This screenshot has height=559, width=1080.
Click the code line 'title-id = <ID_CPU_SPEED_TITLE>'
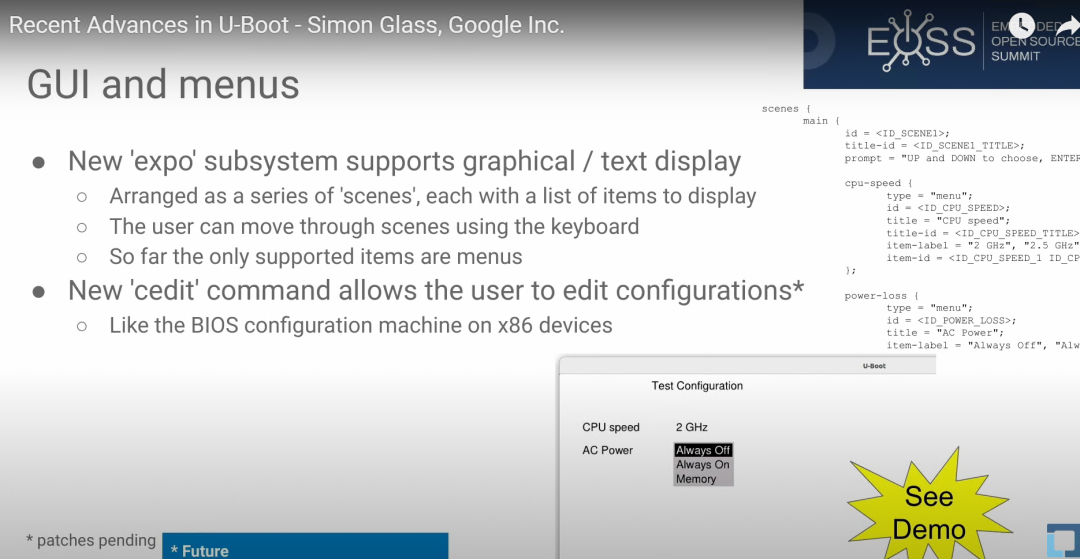(x=983, y=233)
